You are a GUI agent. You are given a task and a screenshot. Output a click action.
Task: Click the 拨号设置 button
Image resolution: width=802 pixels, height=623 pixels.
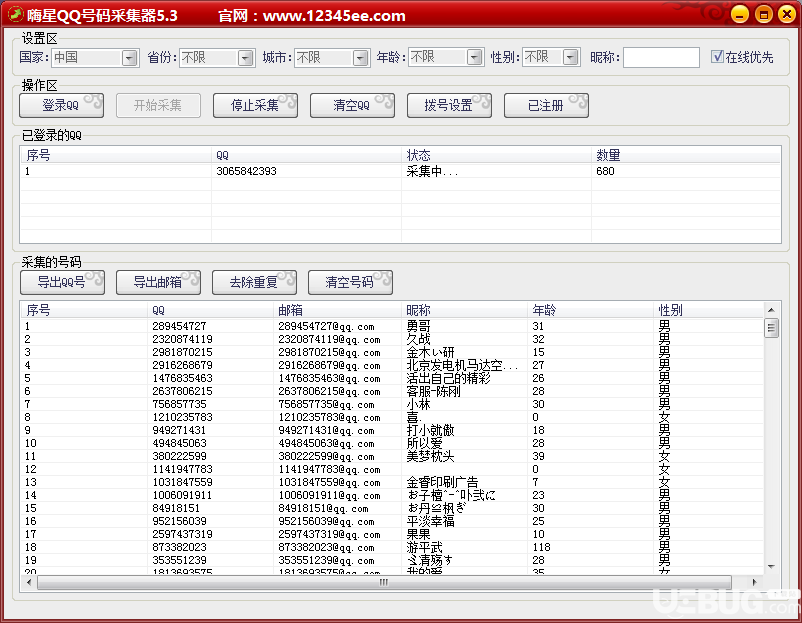click(449, 105)
